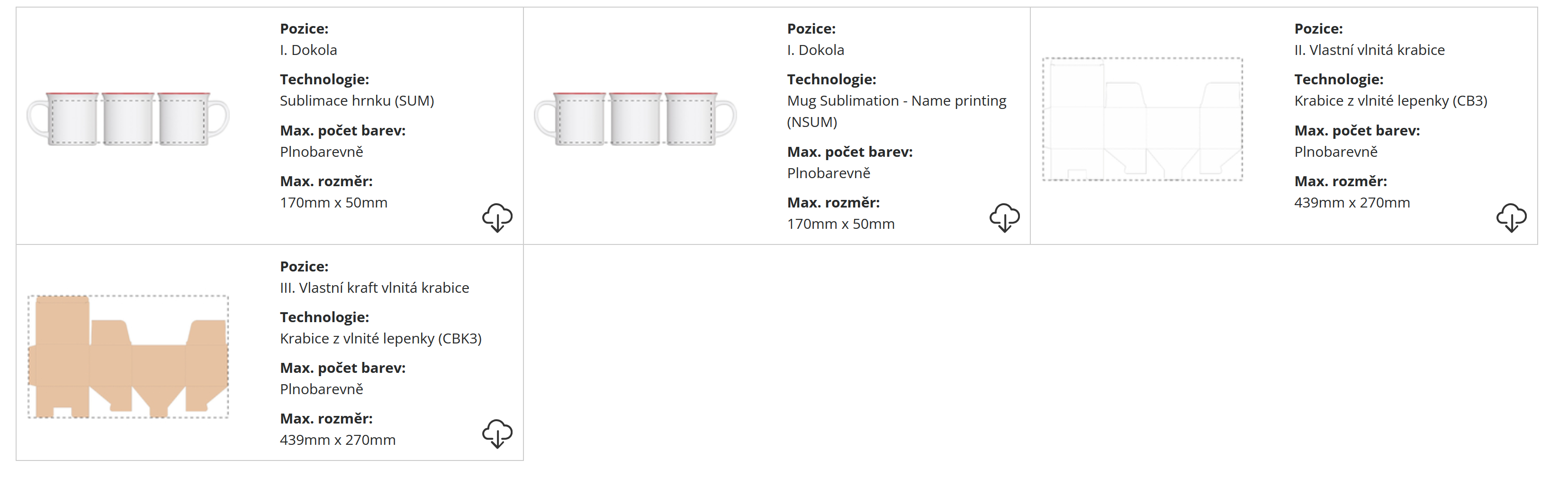Image resolution: width=1568 pixels, height=478 pixels.
Task: Click "I. Dokola" position in SUM card
Action: (x=308, y=50)
